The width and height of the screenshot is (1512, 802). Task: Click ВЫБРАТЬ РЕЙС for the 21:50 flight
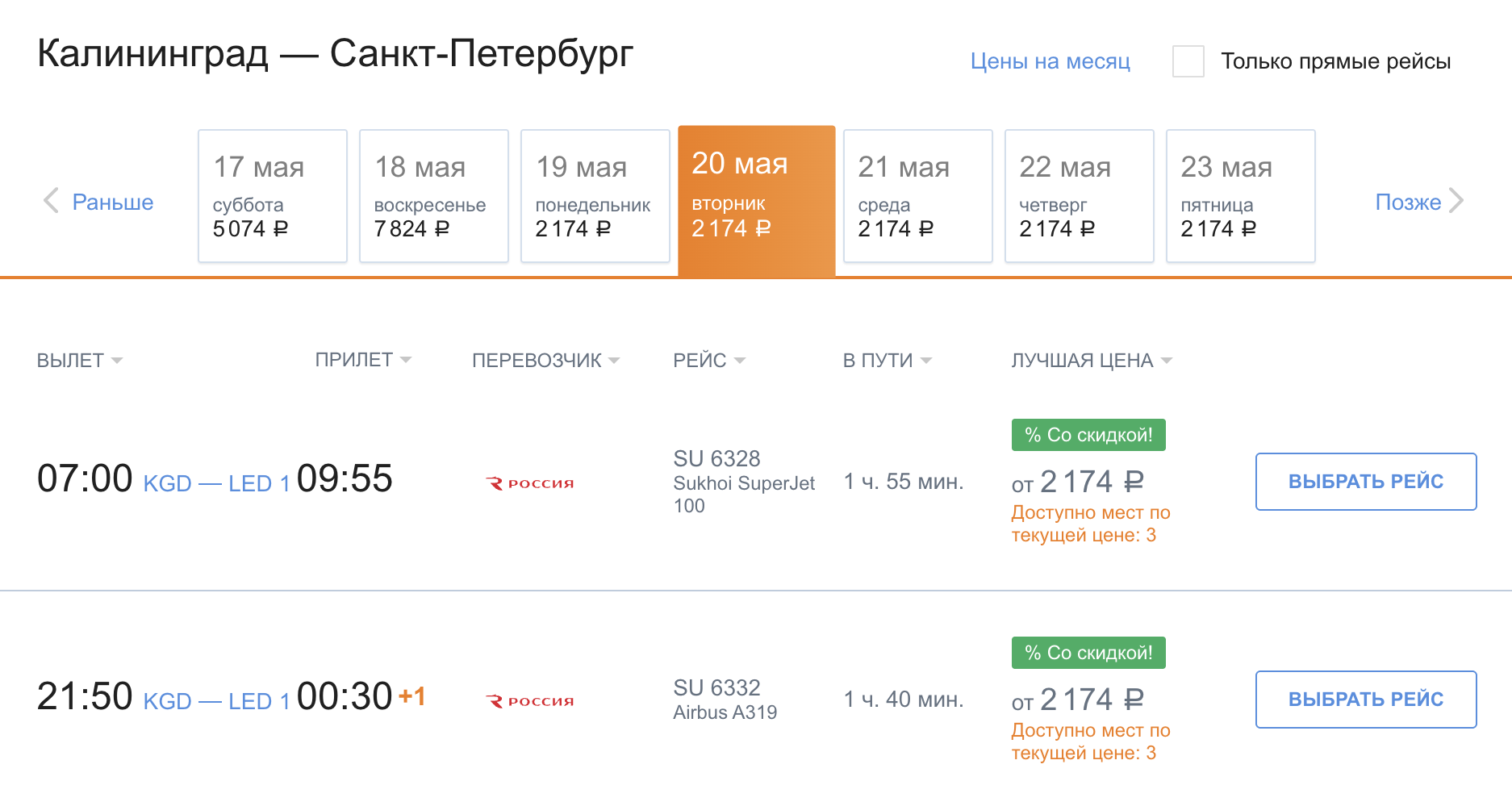(1366, 700)
